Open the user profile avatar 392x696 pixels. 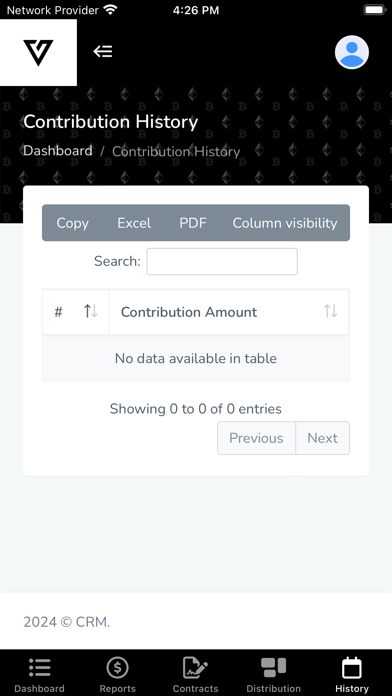(352, 52)
